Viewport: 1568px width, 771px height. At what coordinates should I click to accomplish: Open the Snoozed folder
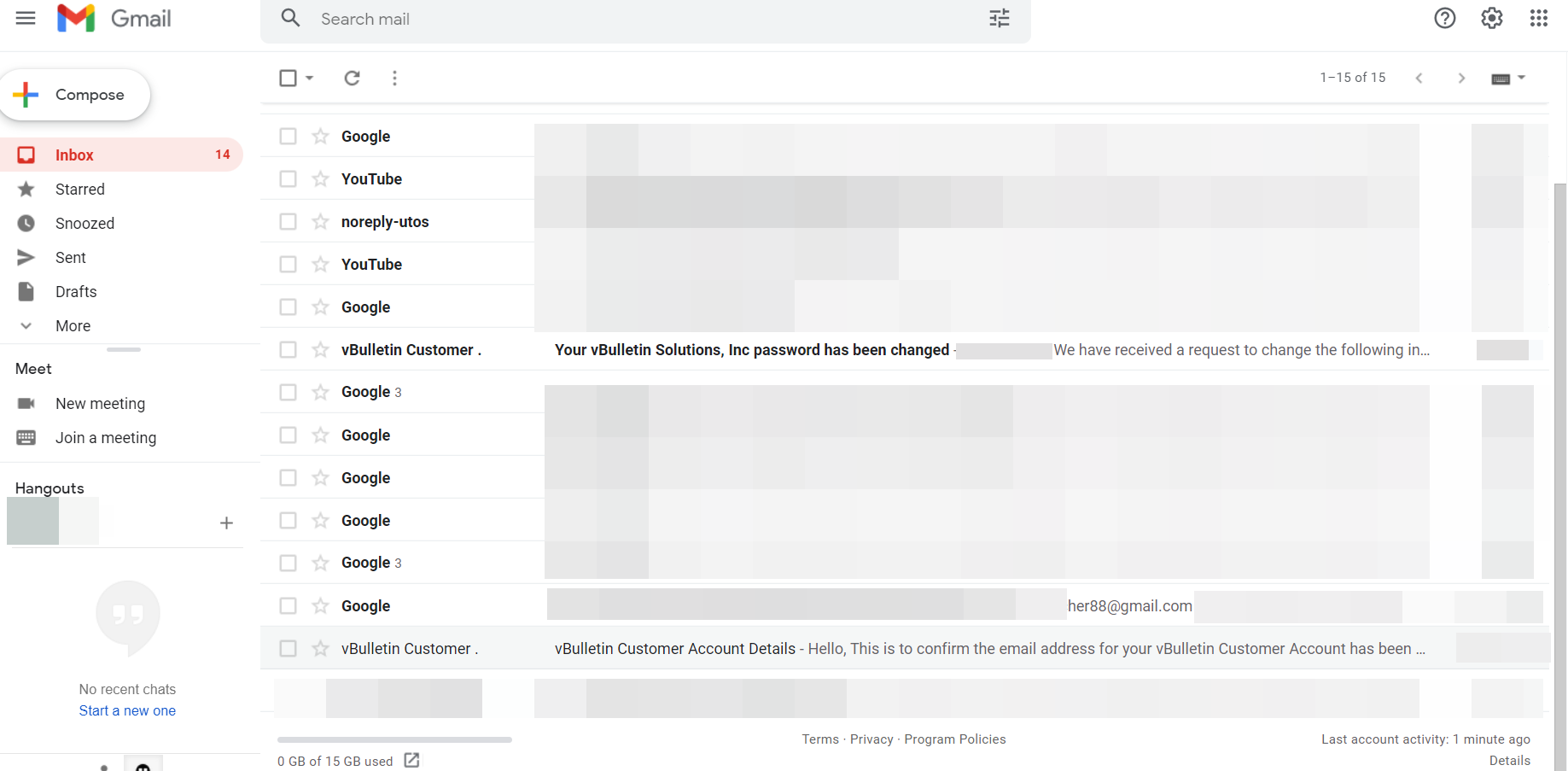click(121, 223)
